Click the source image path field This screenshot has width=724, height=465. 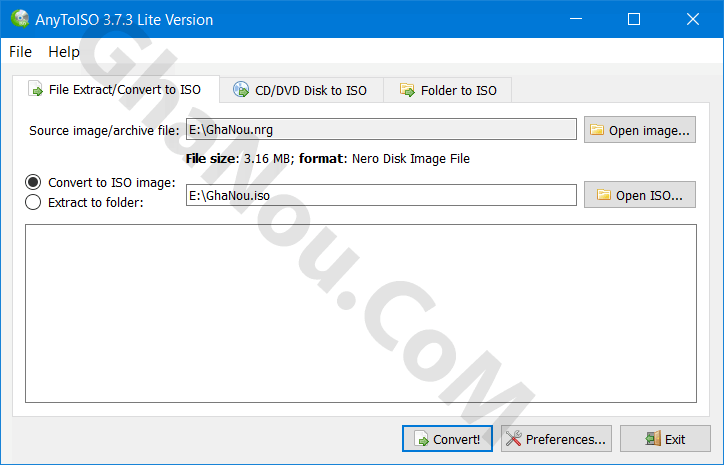coord(381,129)
